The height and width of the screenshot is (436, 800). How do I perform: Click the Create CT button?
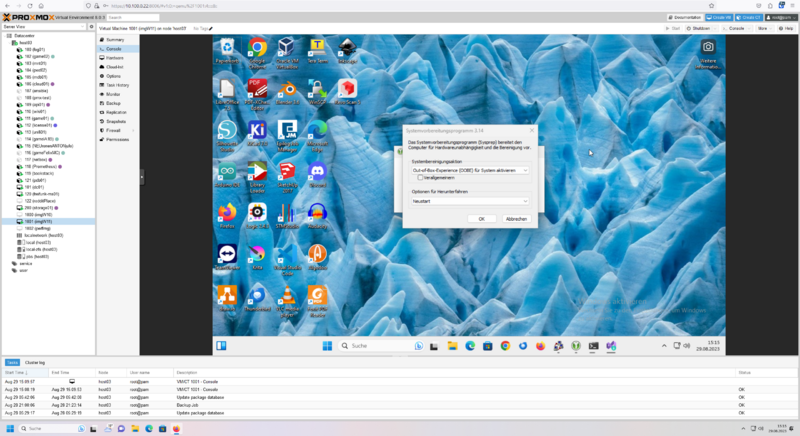click(749, 17)
